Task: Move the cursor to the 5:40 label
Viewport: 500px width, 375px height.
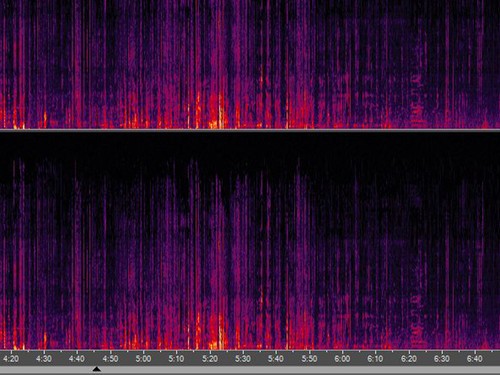Action: pyautogui.click(x=276, y=359)
